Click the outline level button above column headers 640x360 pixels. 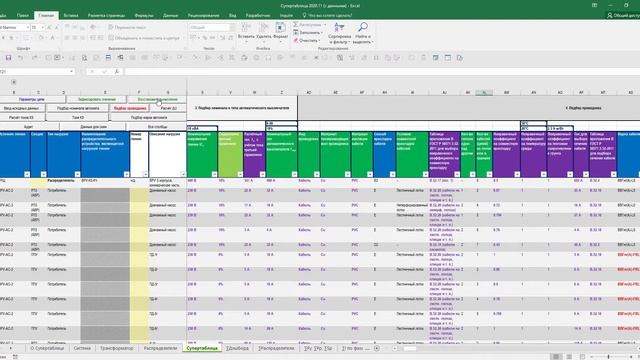pos(13,82)
